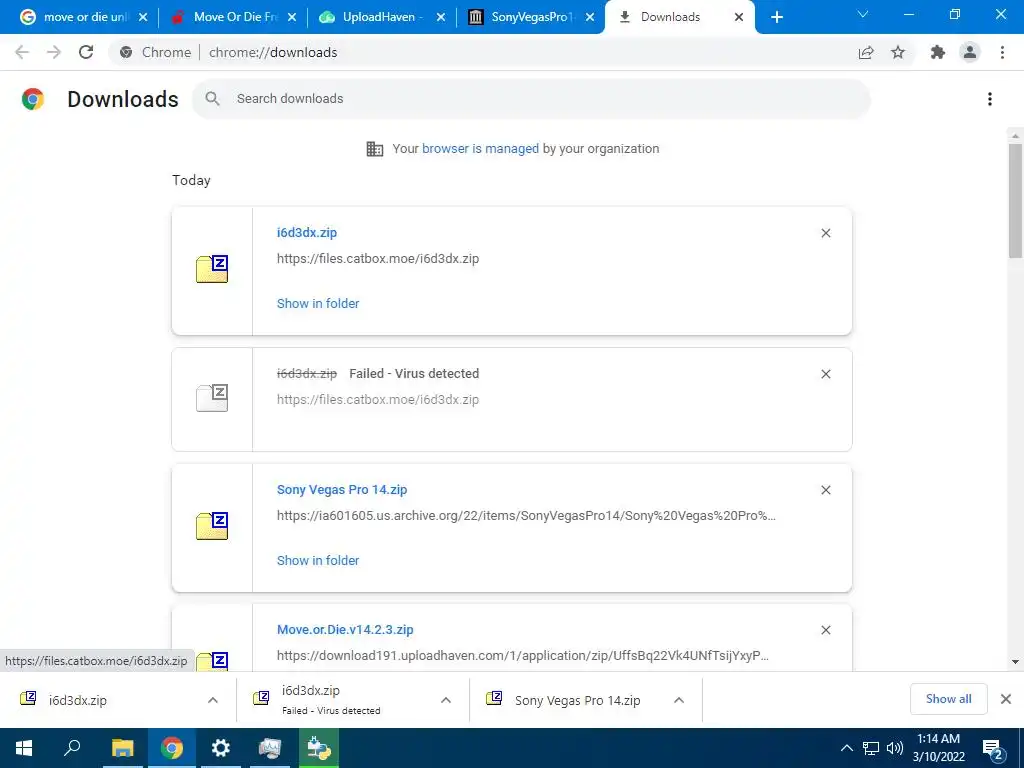Remove the failed i6d3dx.zip entry
Image resolution: width=1024 pixels, height=768 pixels.
pos(826,374)
